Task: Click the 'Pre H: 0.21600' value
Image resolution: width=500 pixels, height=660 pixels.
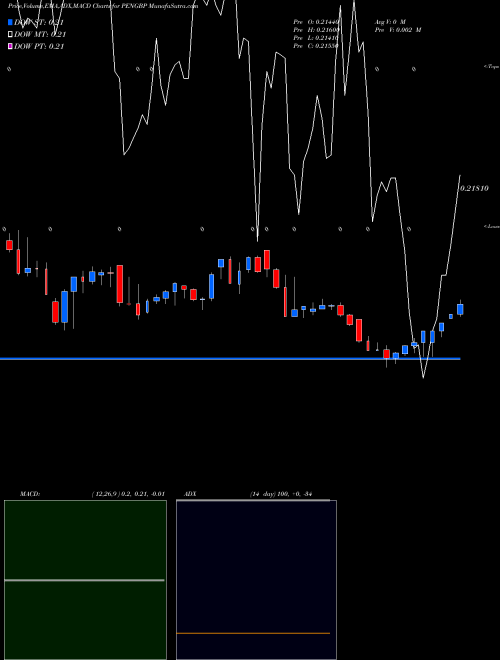Action: [316, 30]
